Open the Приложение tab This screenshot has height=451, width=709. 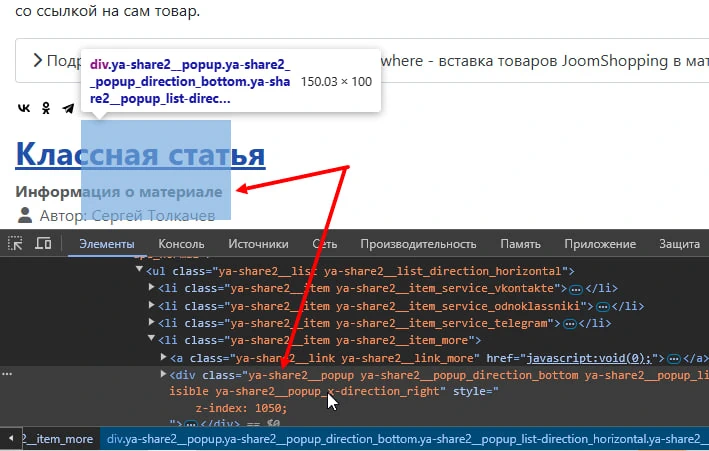[600, 244]
